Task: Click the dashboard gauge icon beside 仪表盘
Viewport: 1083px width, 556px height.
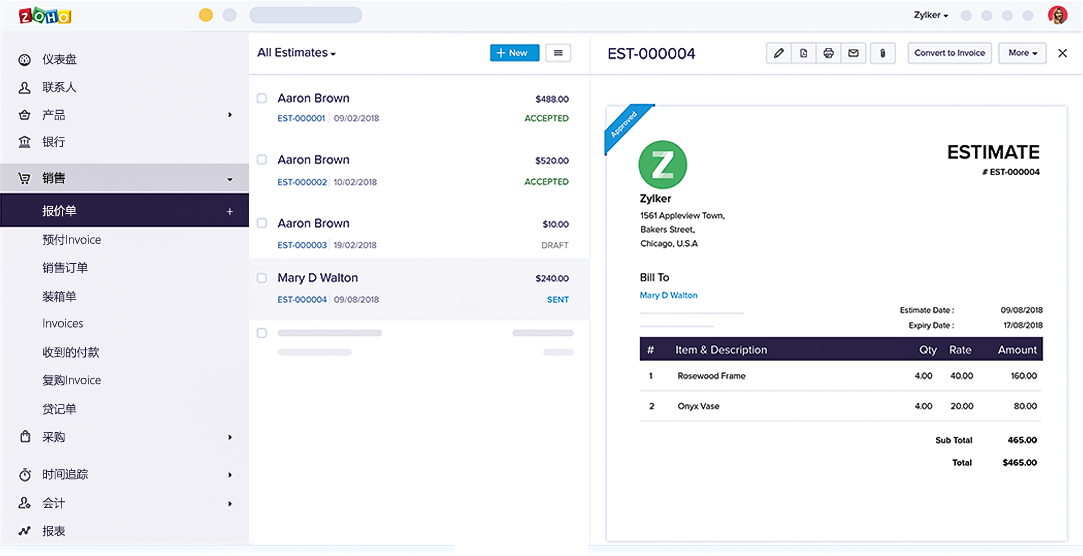Action: click(25, 60)
